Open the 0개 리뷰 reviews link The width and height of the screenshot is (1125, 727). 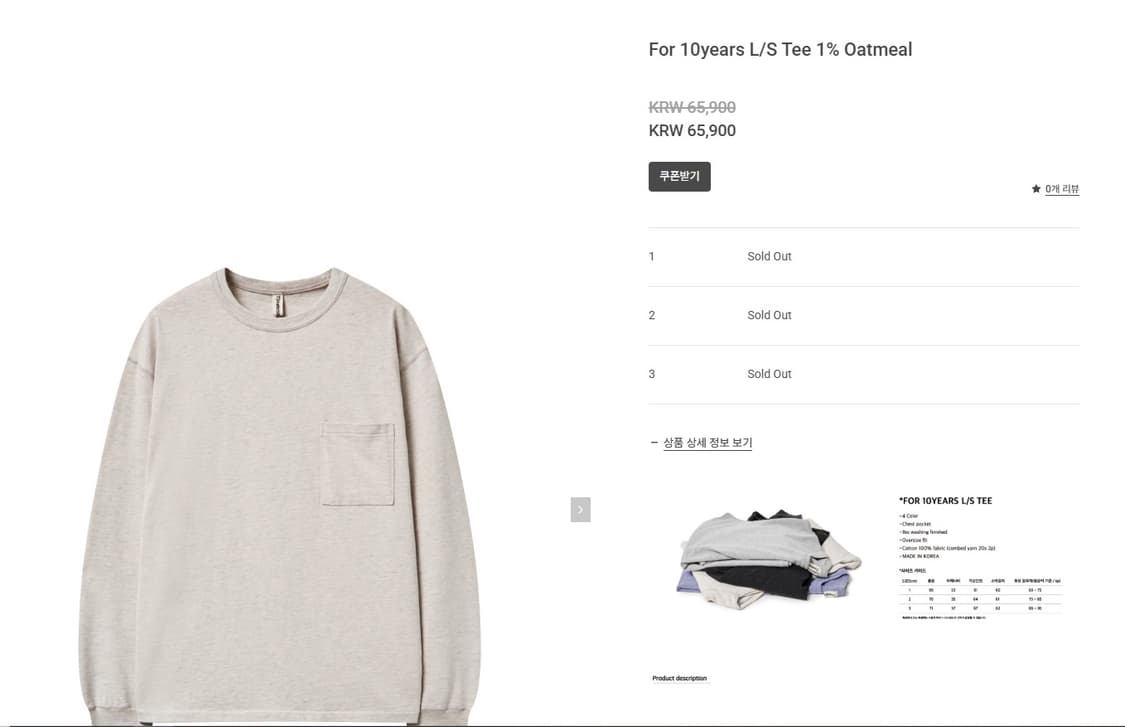pos(1062,189)
